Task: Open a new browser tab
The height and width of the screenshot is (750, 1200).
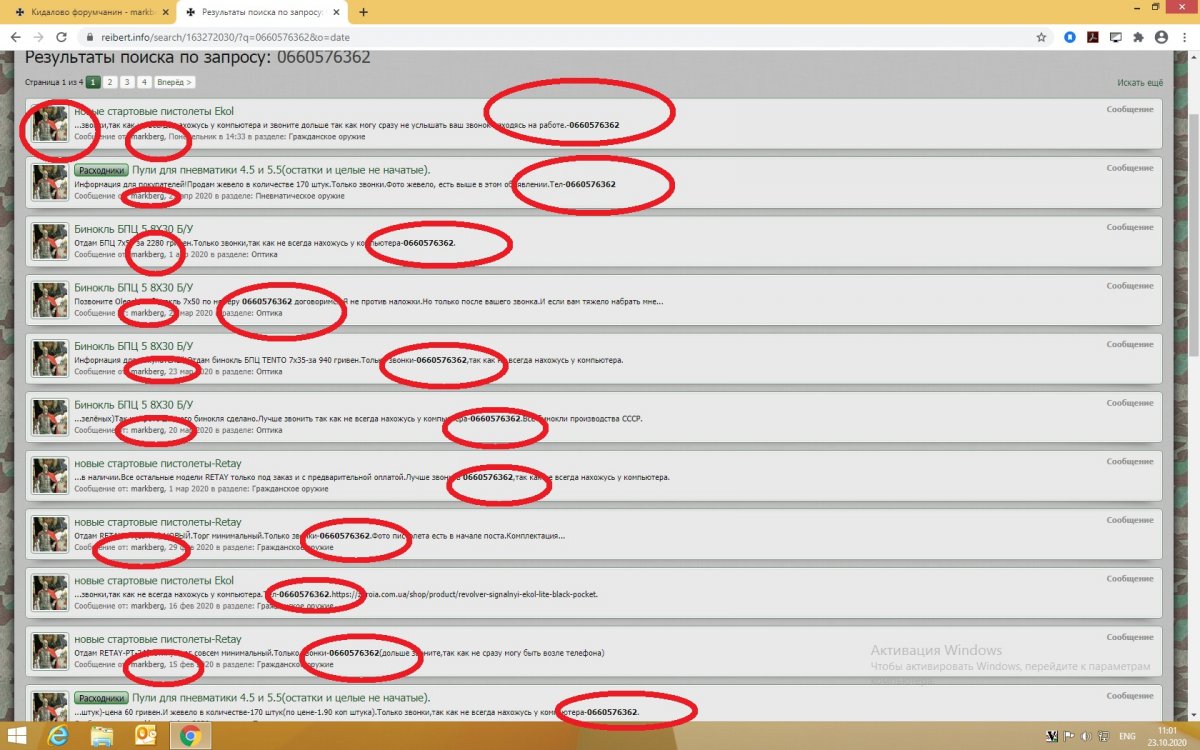Action: point(363,12)
